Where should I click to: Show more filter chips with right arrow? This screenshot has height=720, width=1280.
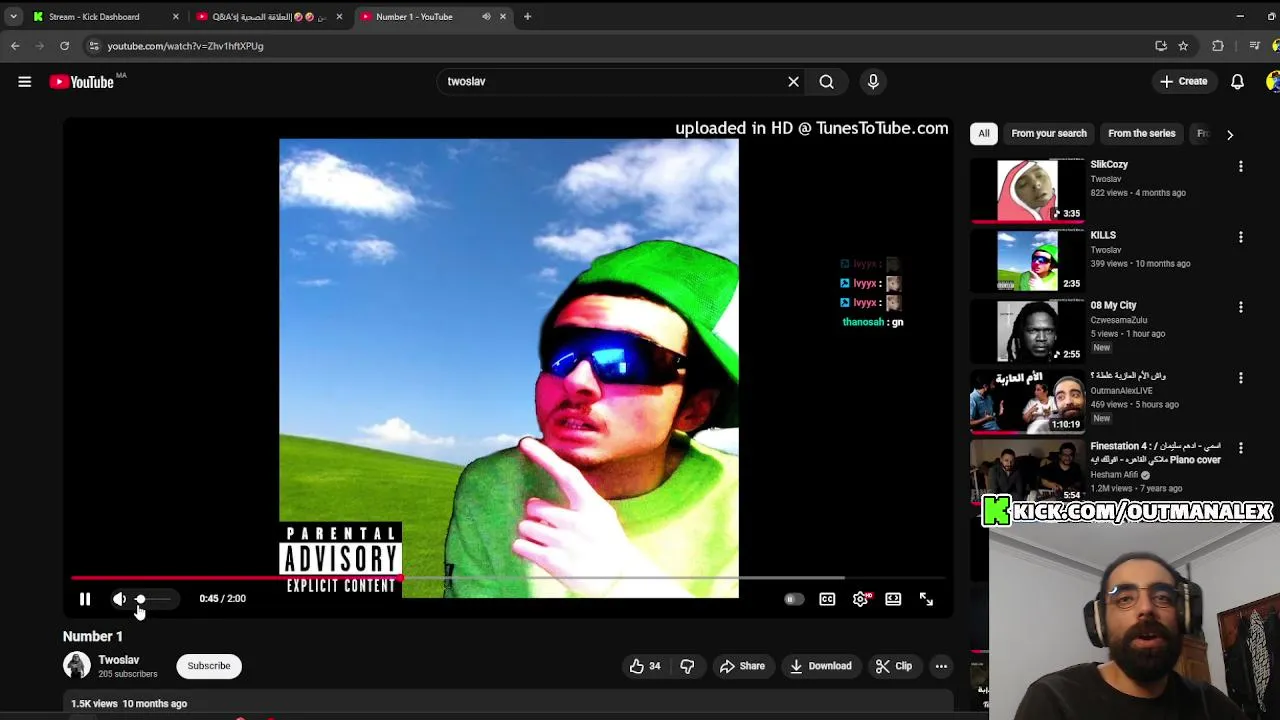pyautogui.click(x=1230, y=134)
